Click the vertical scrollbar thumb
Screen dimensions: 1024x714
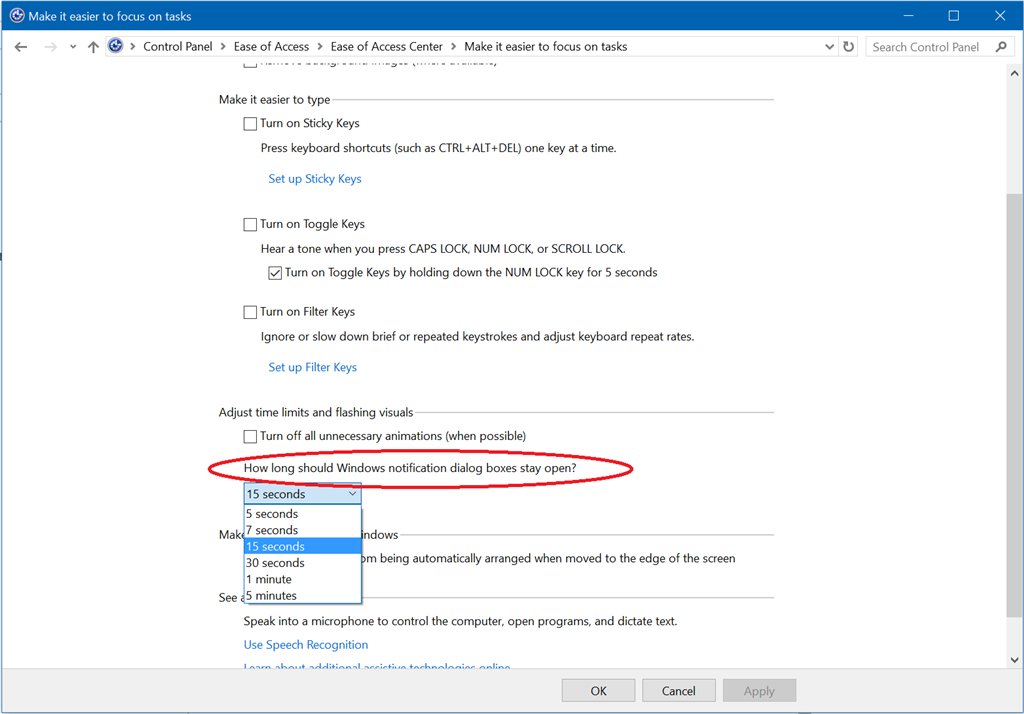click(x=1014, y=405)
